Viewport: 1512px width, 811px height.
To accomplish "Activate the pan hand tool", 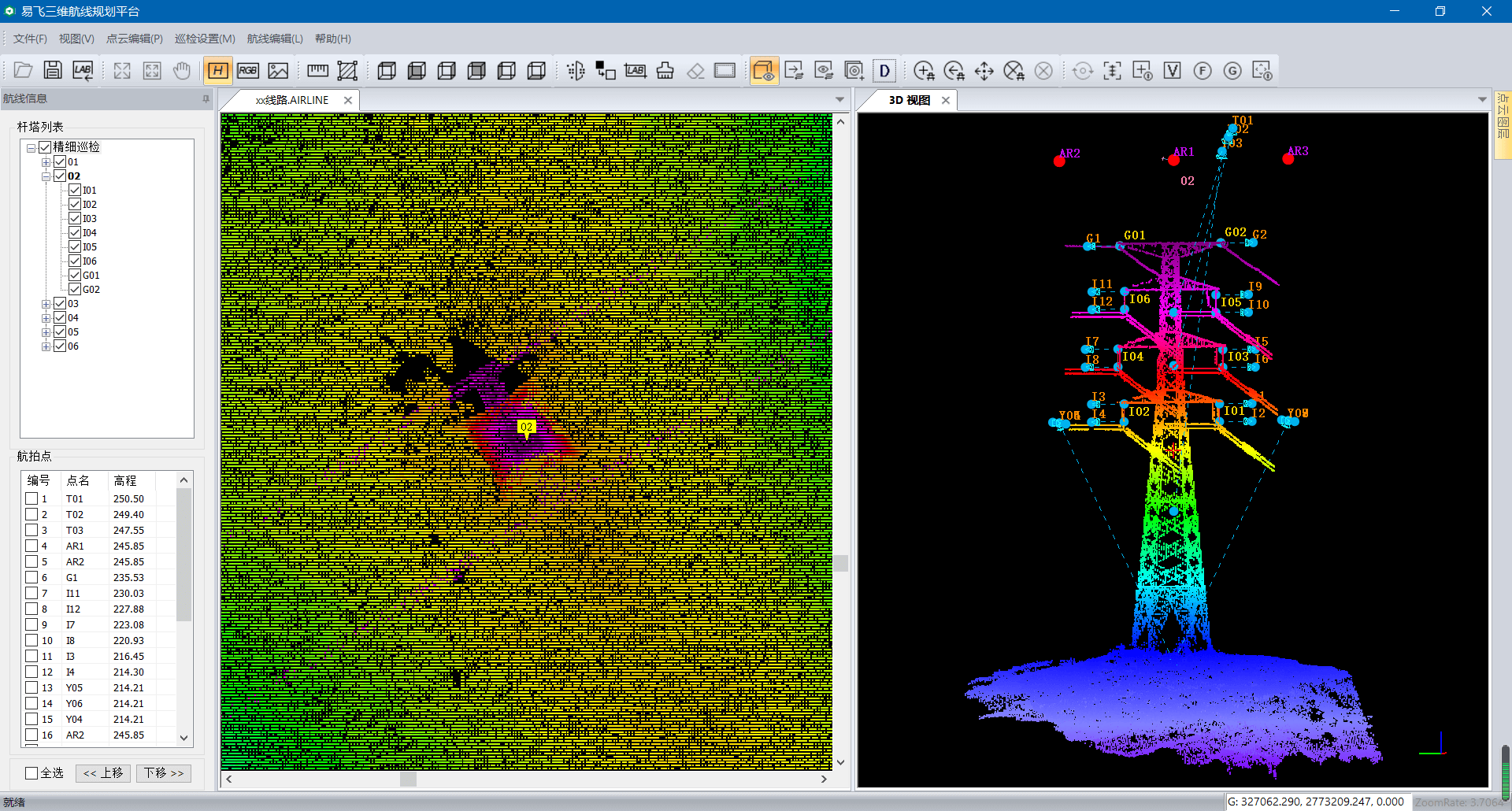I will 182,70.
